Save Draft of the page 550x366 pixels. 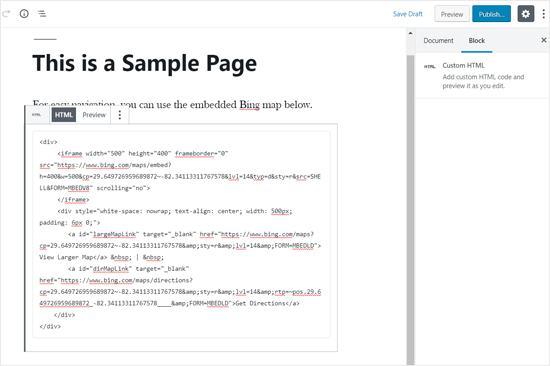(408, 14)
